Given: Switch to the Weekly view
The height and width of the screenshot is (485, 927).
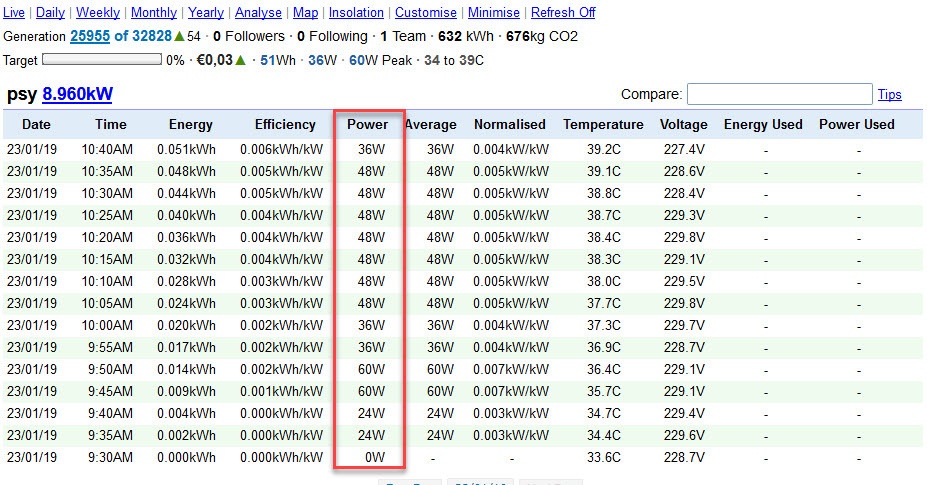Looking at the screenshot, I should [x=98, y=12].
